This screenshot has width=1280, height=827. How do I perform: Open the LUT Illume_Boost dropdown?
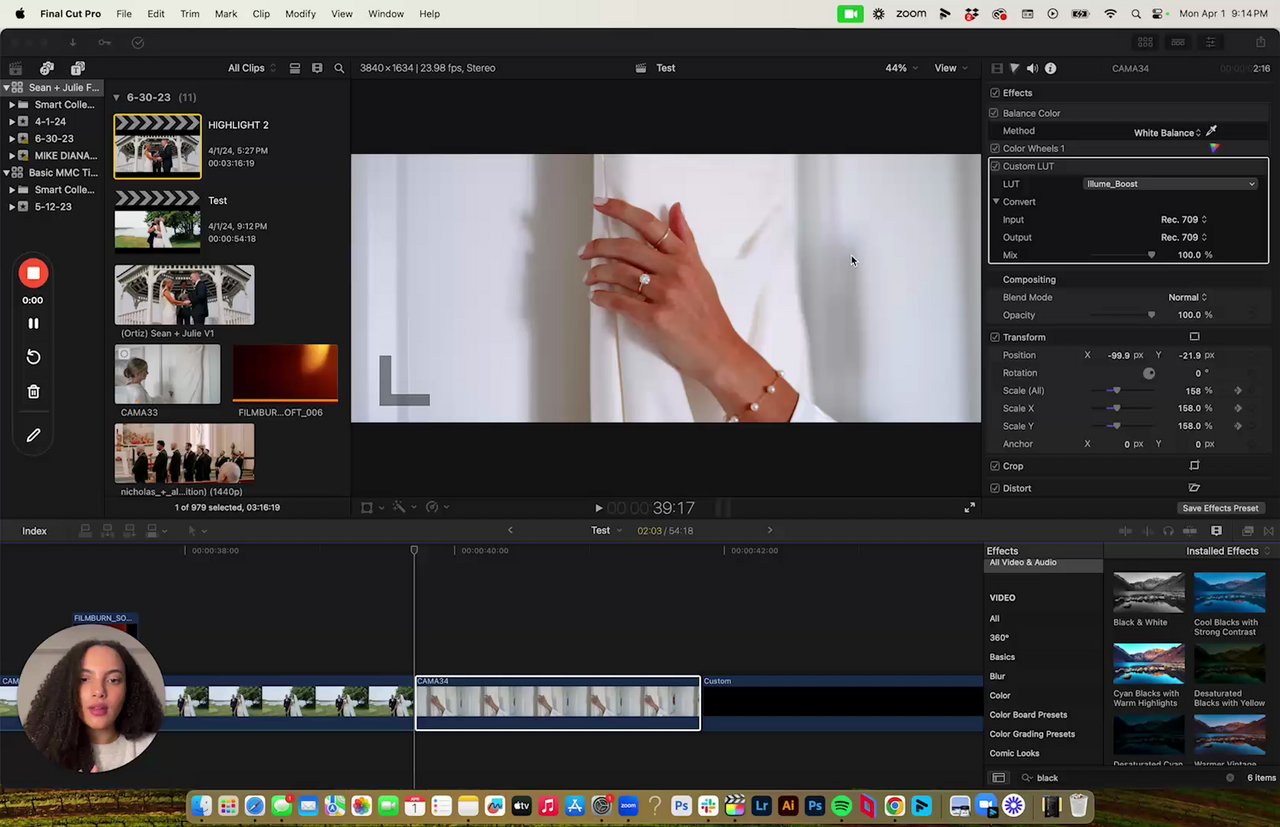click(x=1170, y=184)
